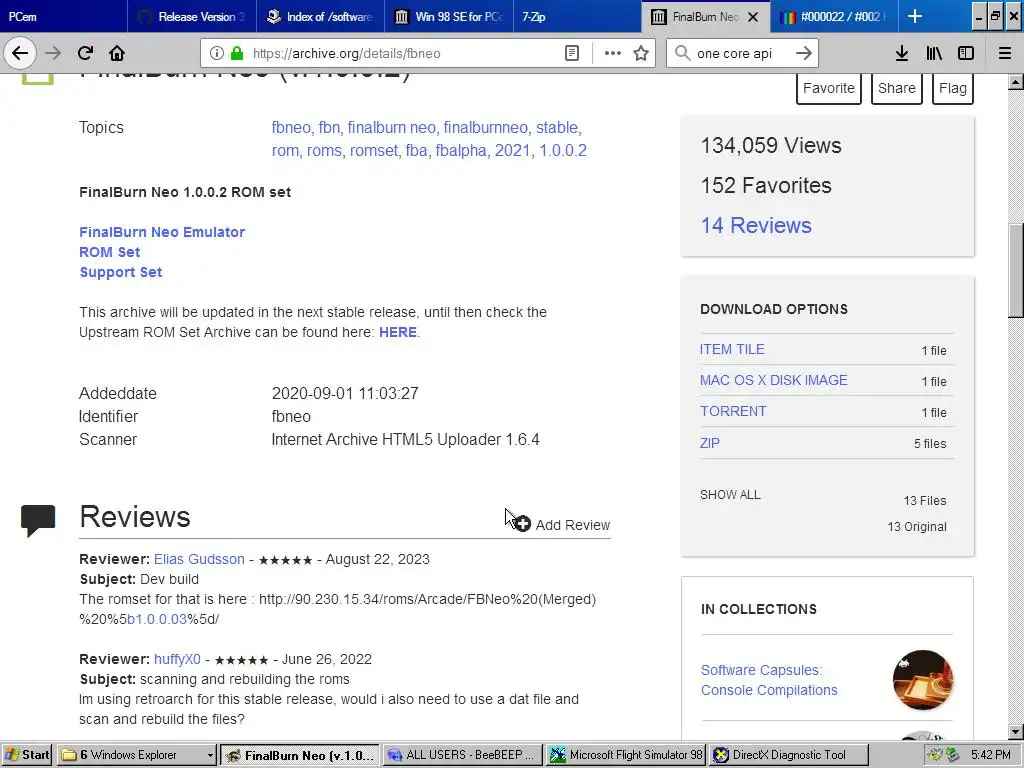The height and width of the screenshot is (768, 1024).
Task: Select MAC OS X DISK IMAGE download
Action: coord(773,380)
